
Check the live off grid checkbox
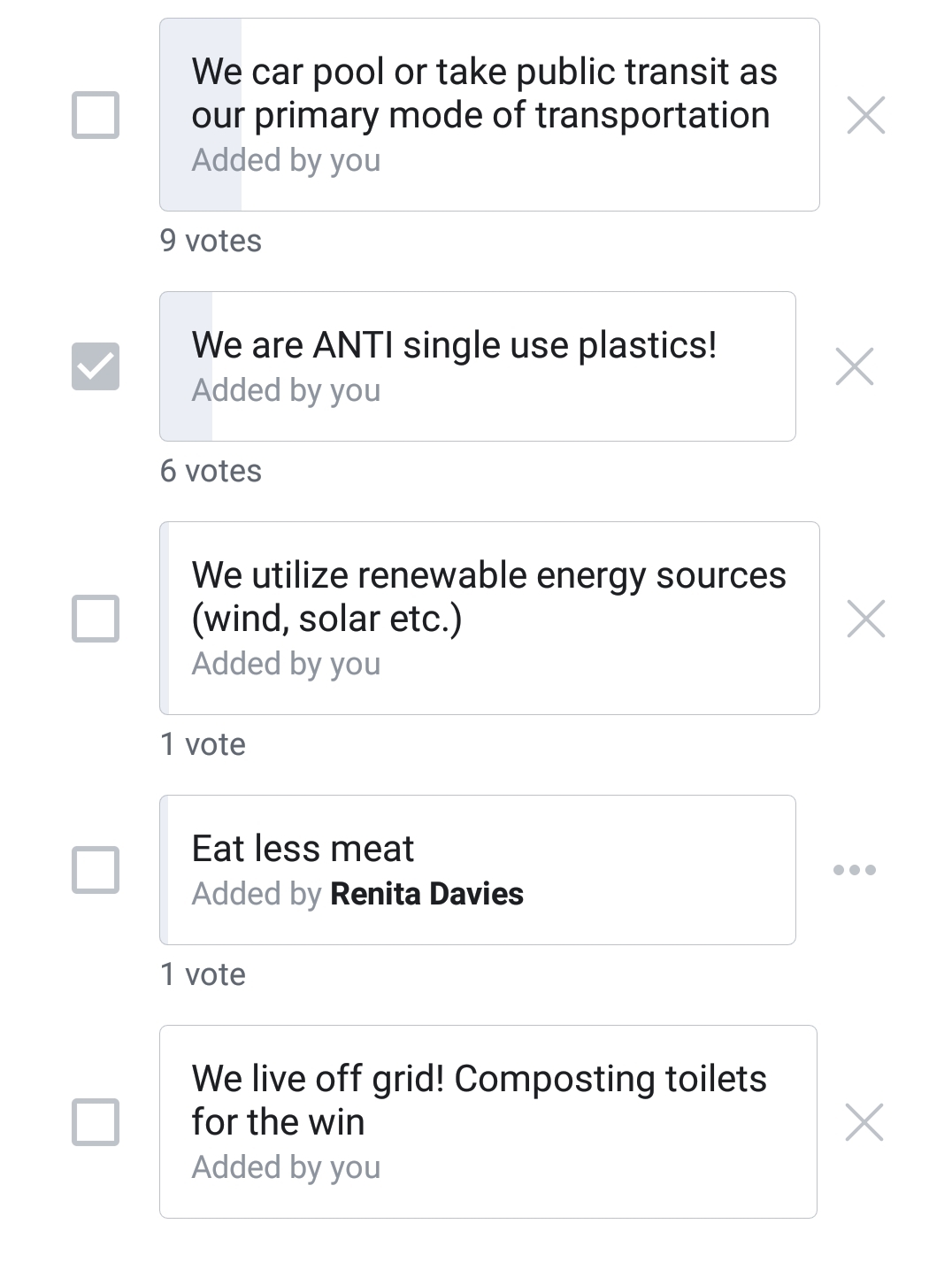(96, 1122)
